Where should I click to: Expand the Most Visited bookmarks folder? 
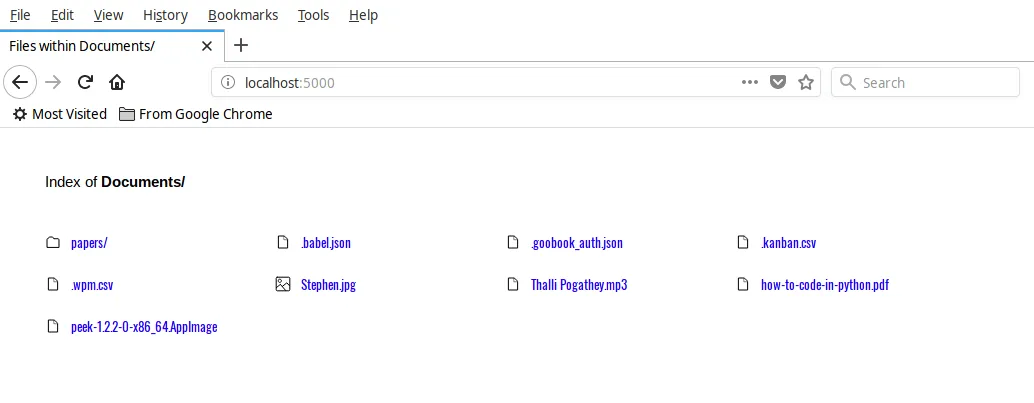[59, 114]
